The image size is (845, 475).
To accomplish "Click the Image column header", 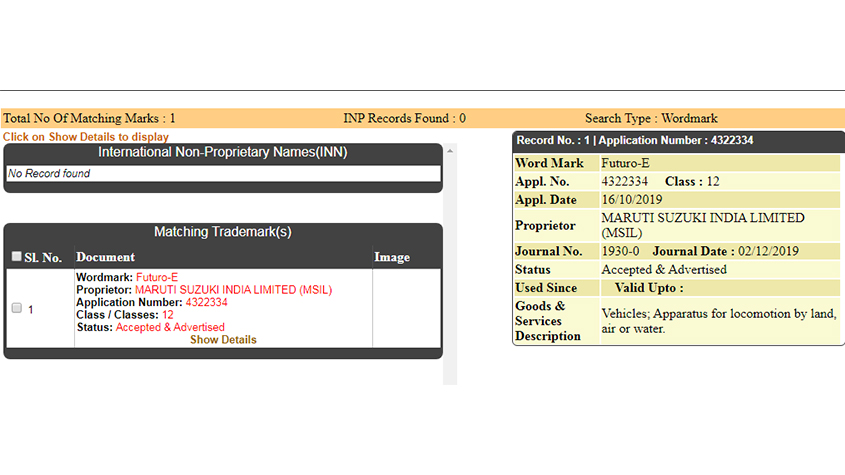I will pyautogui.click(x=392, y=257).
